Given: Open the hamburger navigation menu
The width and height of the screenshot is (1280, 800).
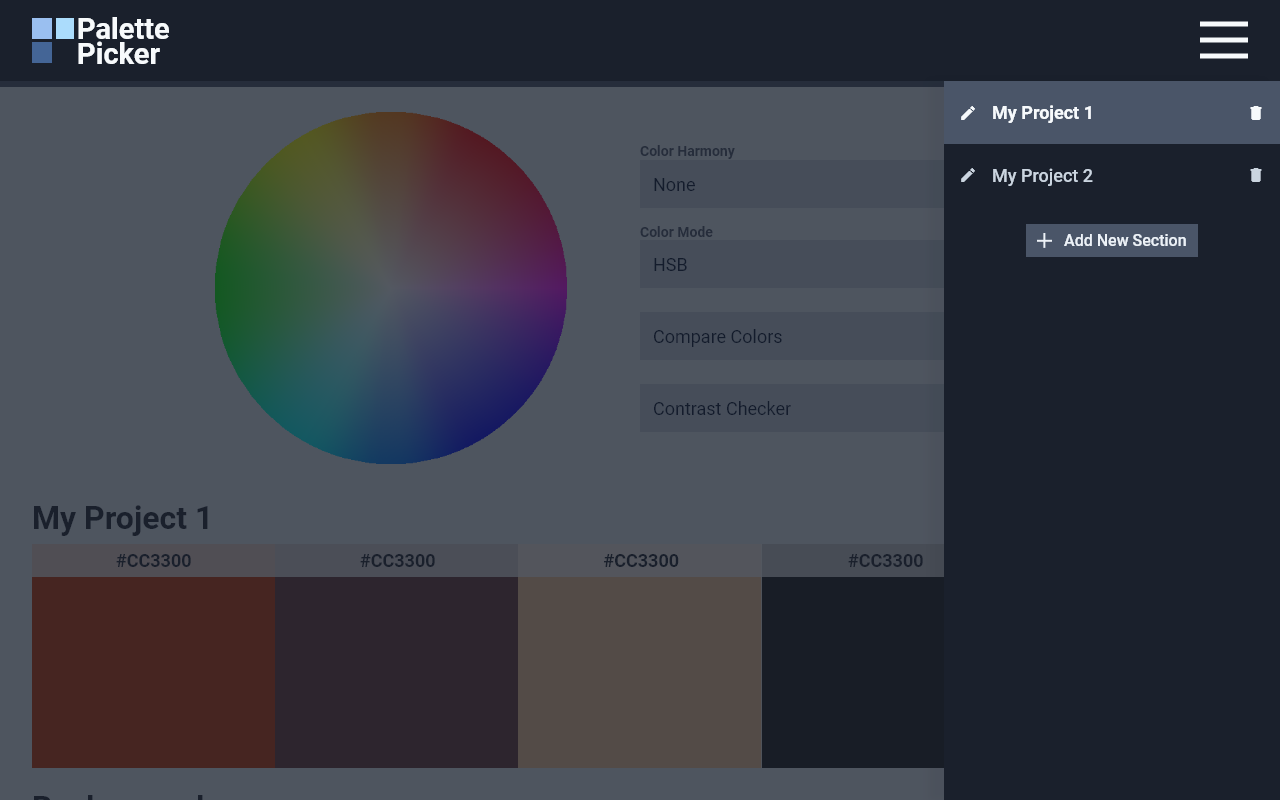Looking at the screenshot, I should 1223,40.
